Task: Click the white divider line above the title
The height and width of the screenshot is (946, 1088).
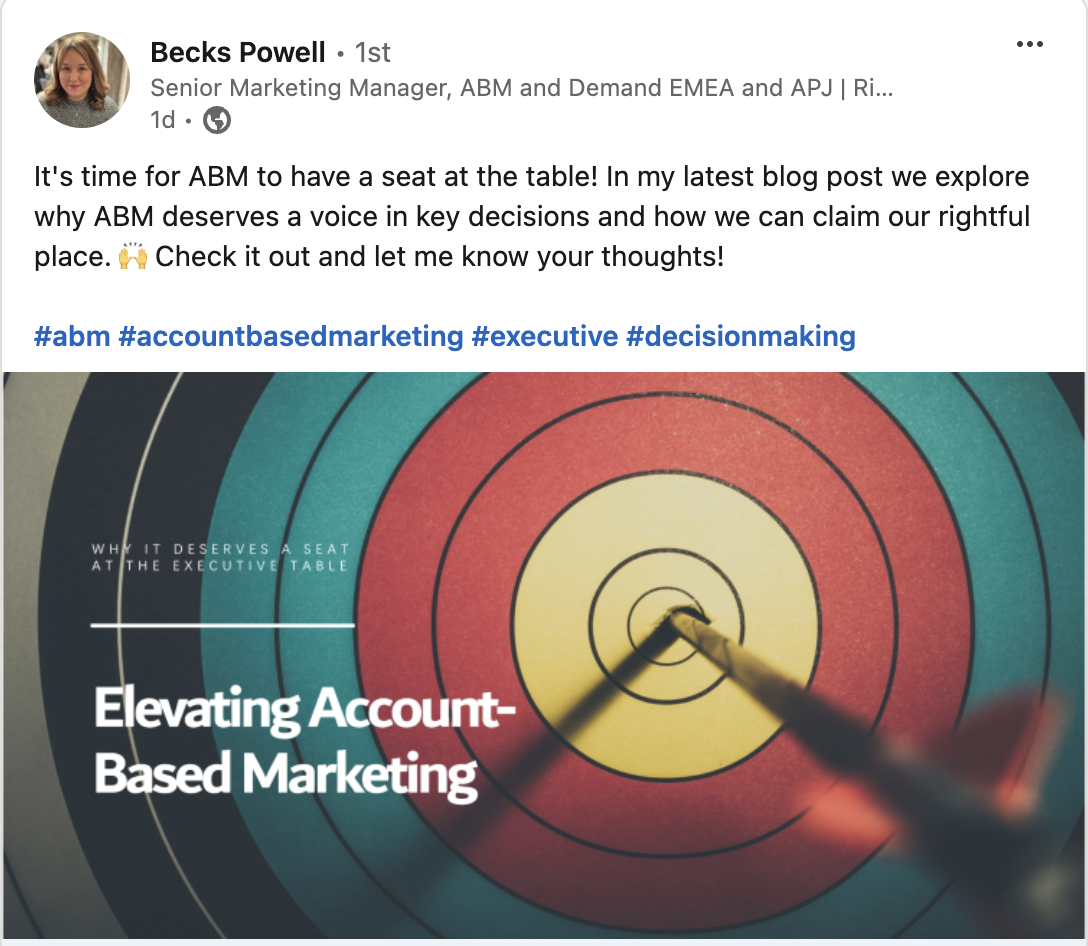Action: coord(222,625)
